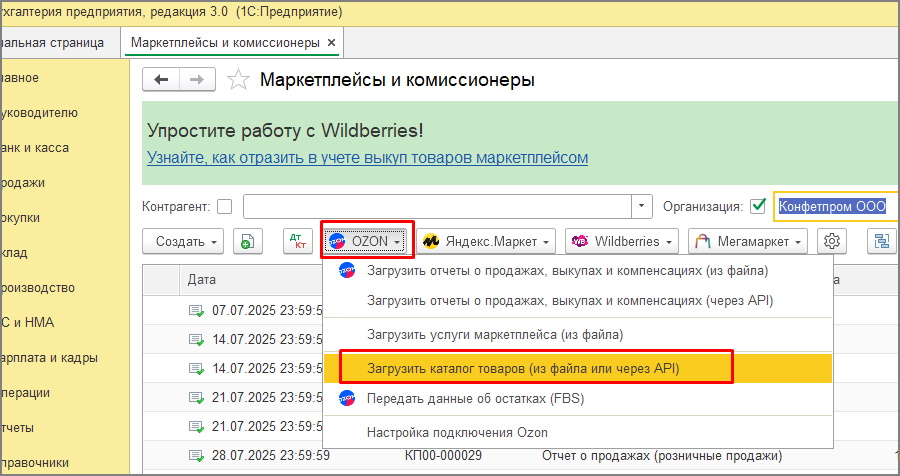This screenshot has width=900, height=476.
Task: Open the Яндекс.Маркет dropdown
Action: click(x=486, y=242)
